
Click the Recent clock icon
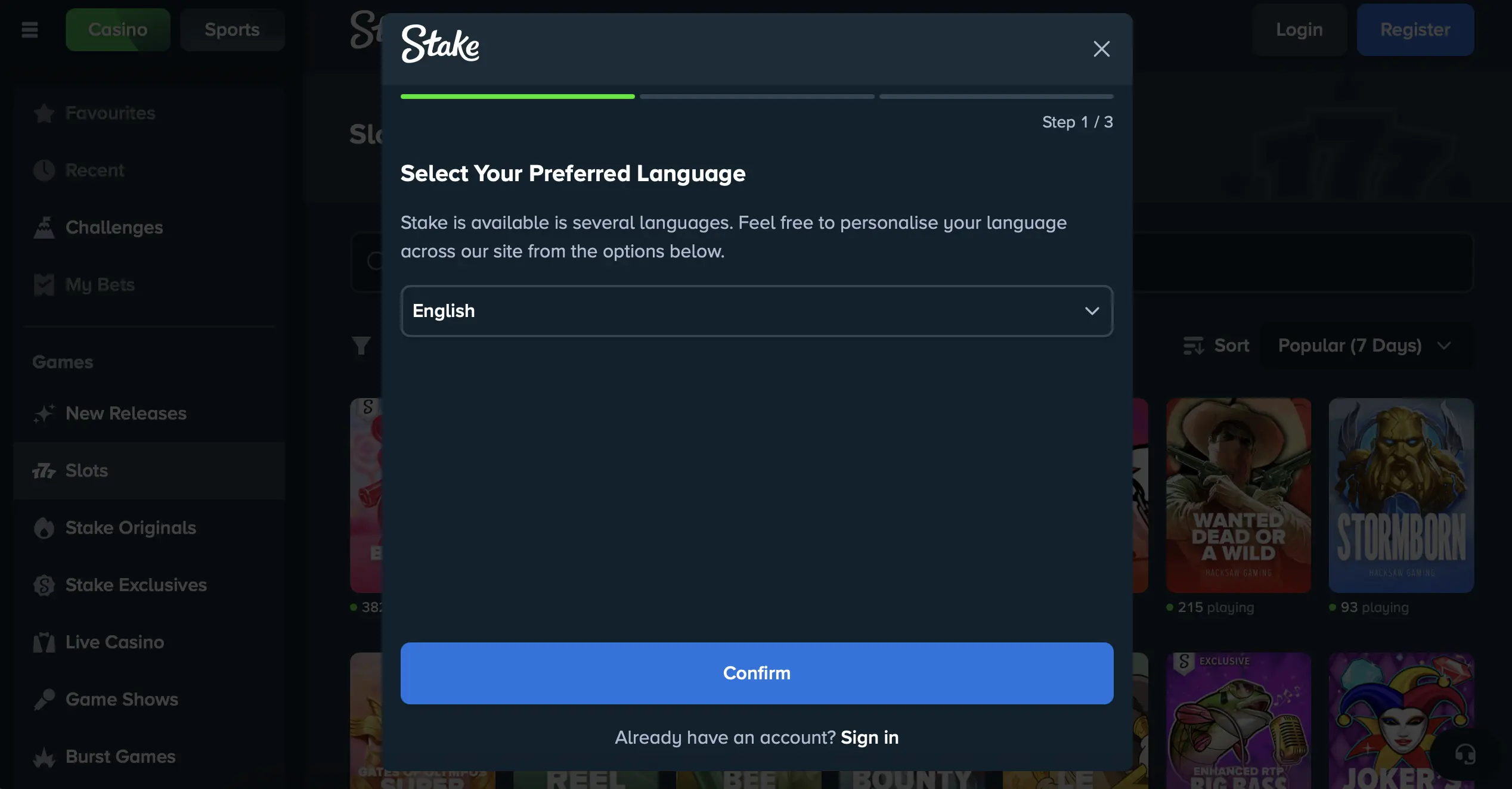click(44, 170)
